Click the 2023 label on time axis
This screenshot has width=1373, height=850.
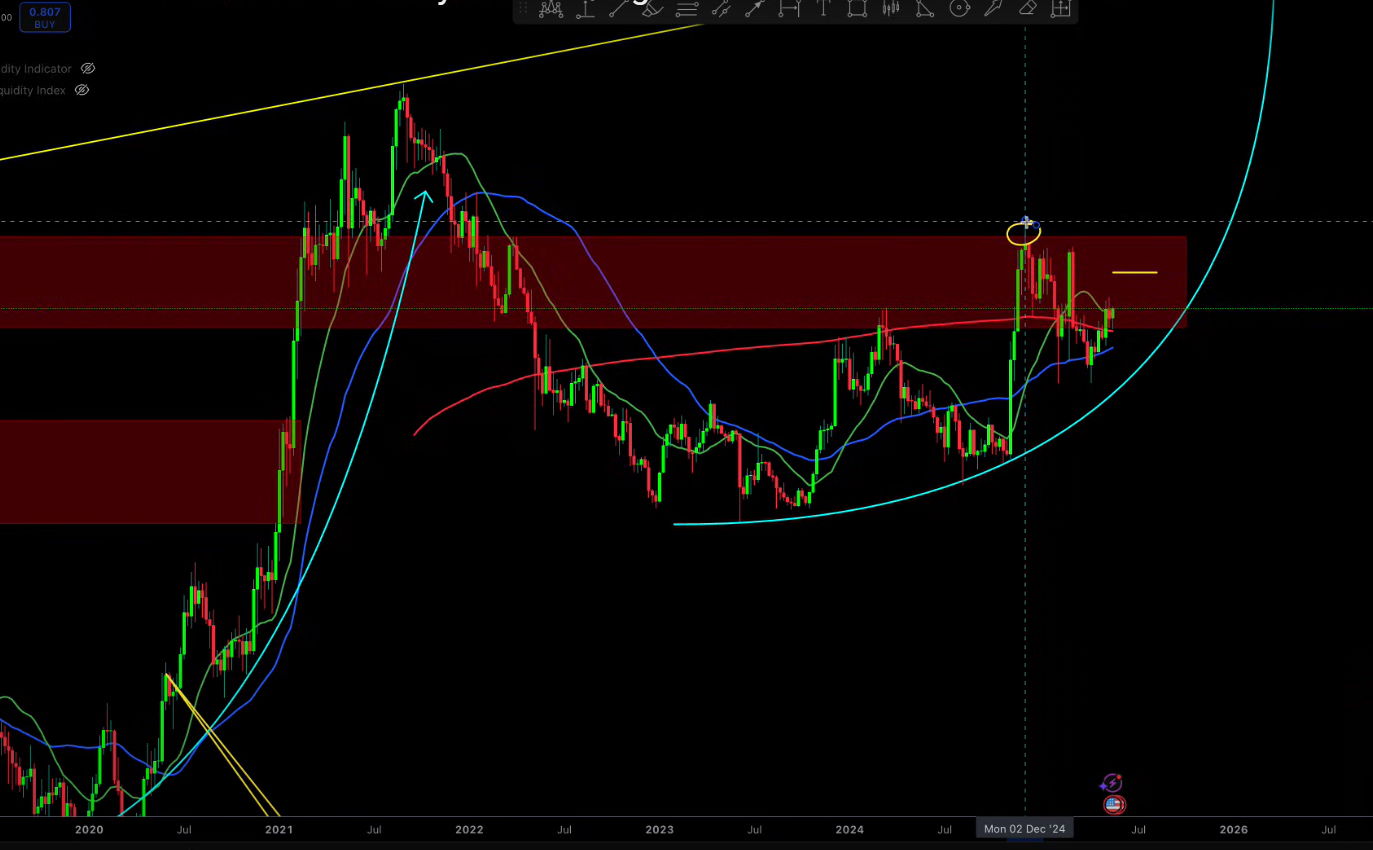(660, 829)
